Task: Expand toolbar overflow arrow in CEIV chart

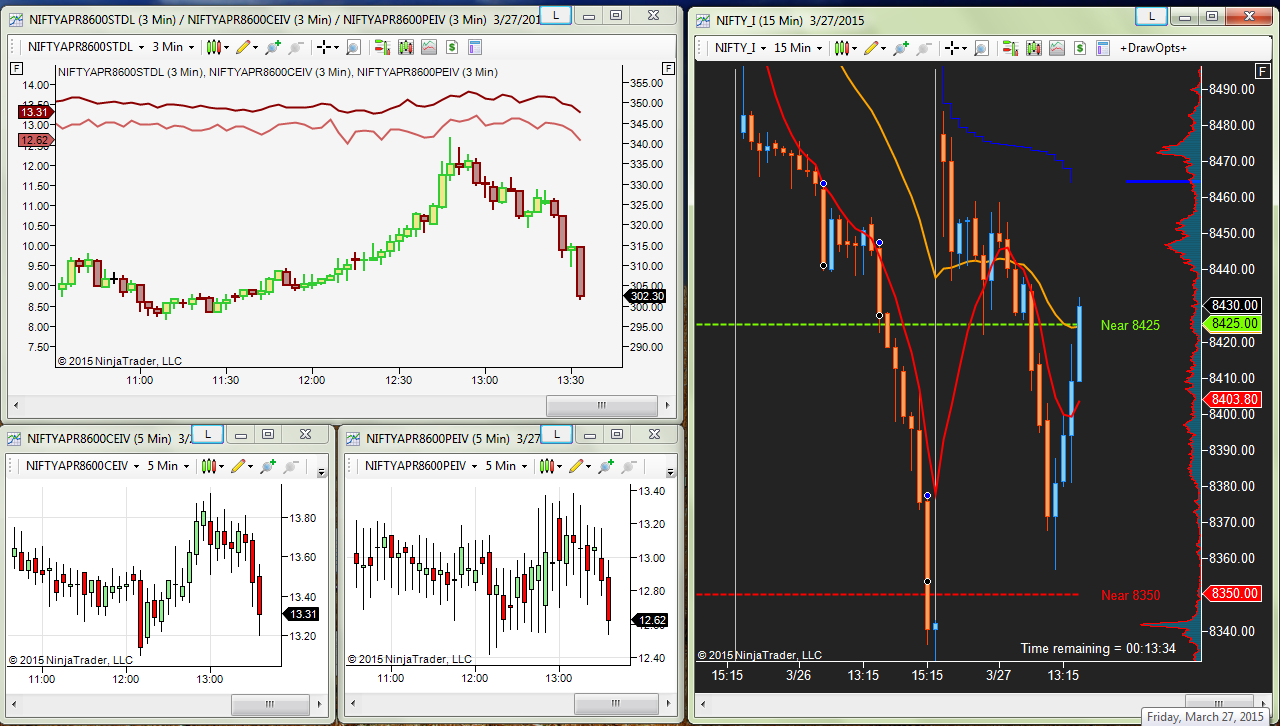Action: tap(321, 472)
